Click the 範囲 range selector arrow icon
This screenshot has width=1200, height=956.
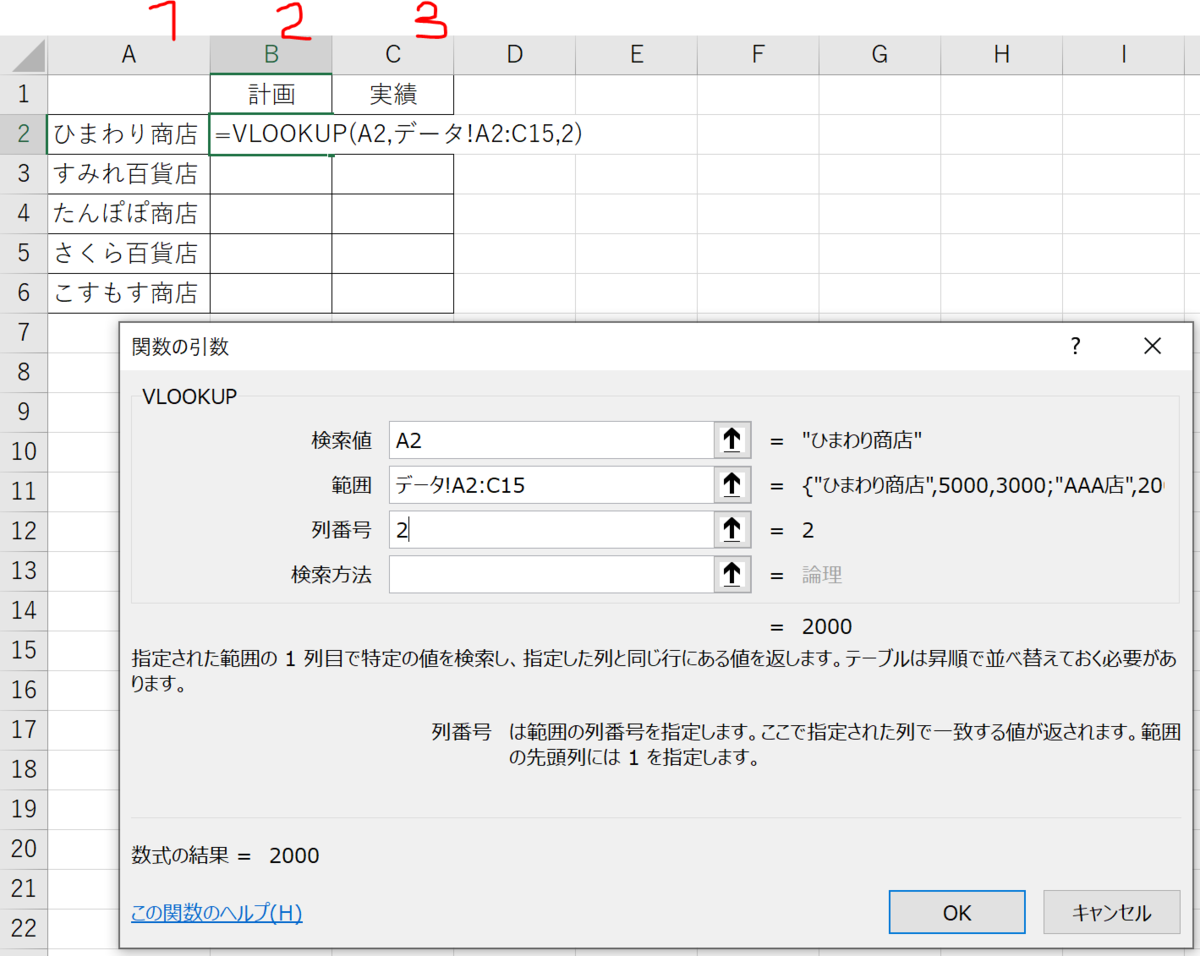coord(731,485)
